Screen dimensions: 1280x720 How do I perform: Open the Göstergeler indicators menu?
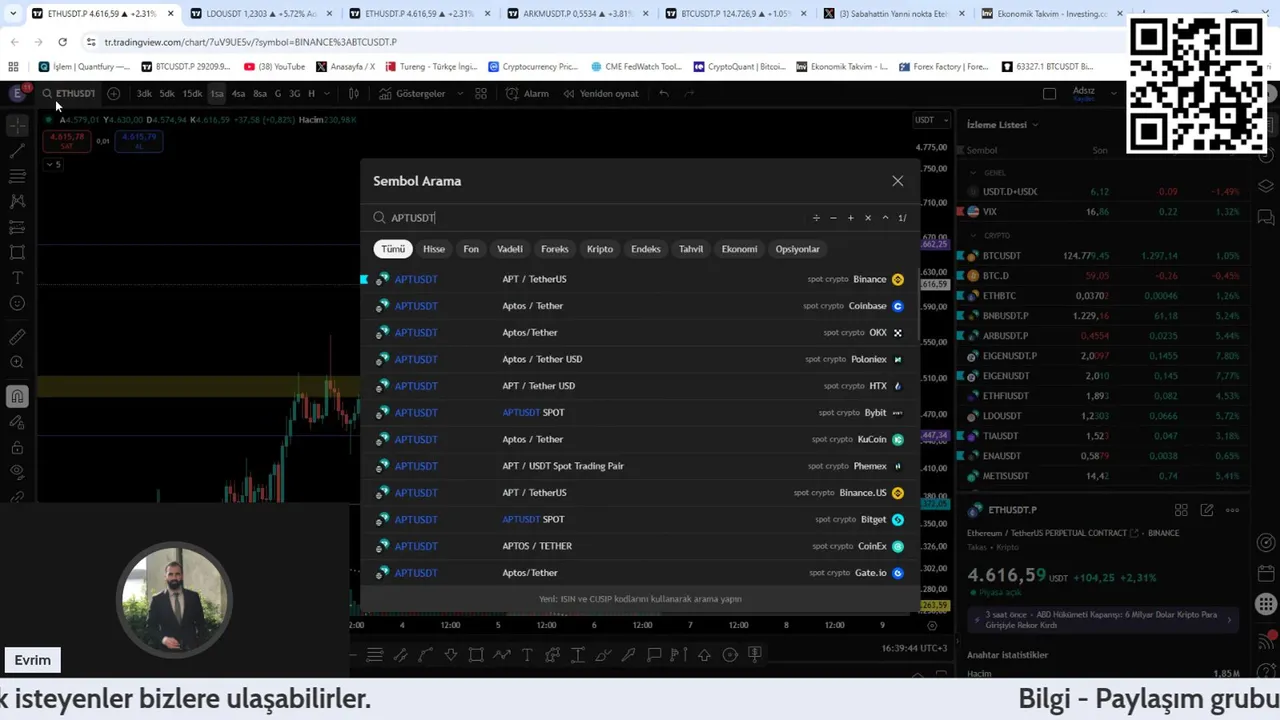click(412, 93)
